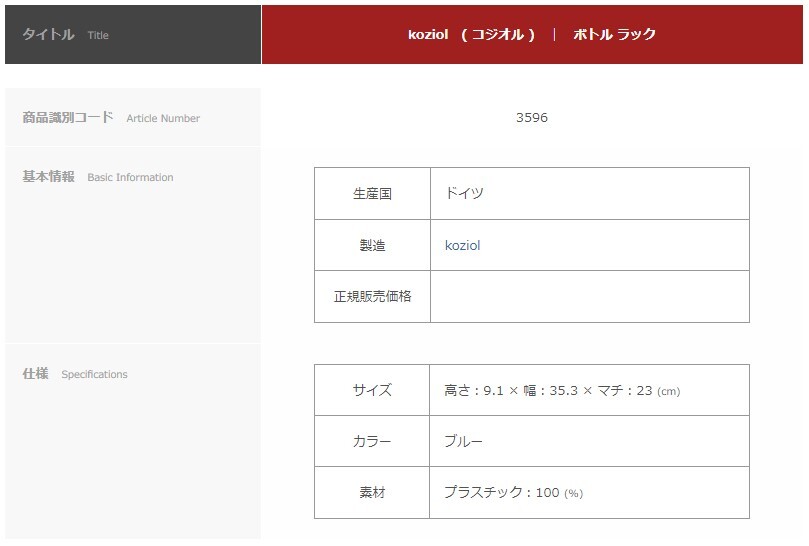Select the title text 'koziol (コジオル) | ボトル ラック'
The width and height of the screenshot is (809, 546).
pyautogui.click(x=532, y=34)
